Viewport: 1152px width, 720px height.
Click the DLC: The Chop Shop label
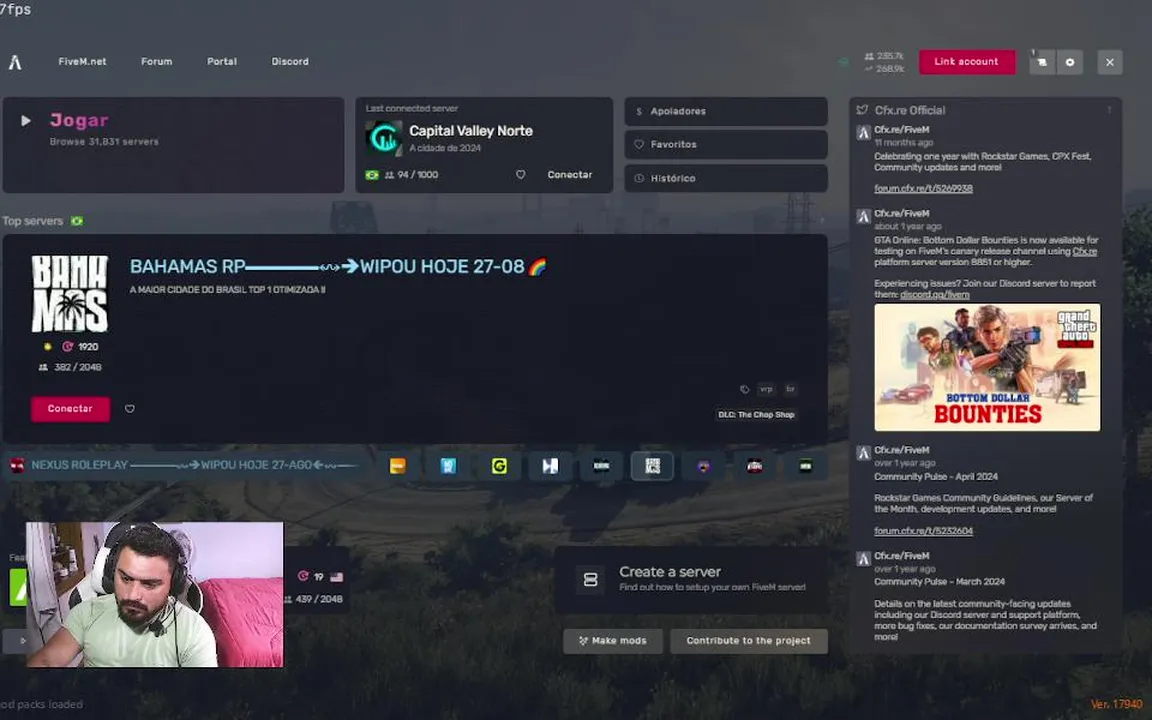tap(756, 415)
